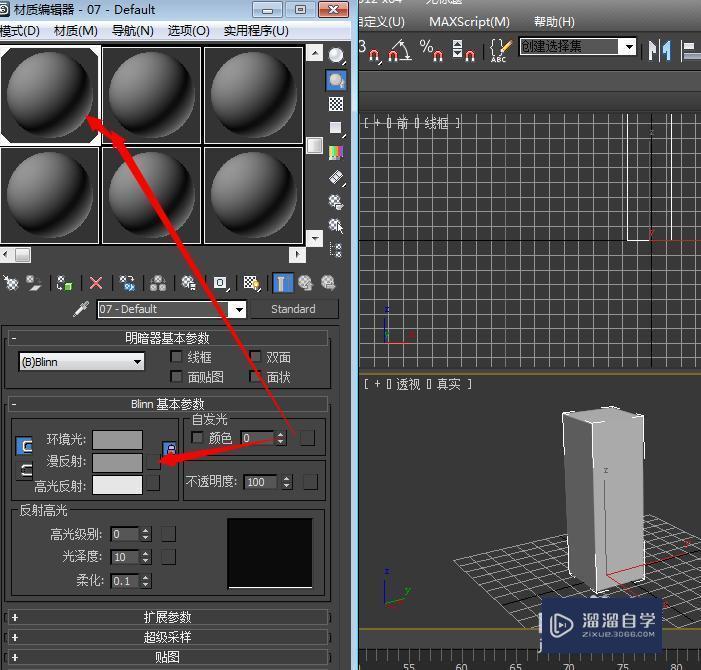Open the Material/Map Navigator icon
This screenshot has height=670, width=701.
[x=336, y=250]
